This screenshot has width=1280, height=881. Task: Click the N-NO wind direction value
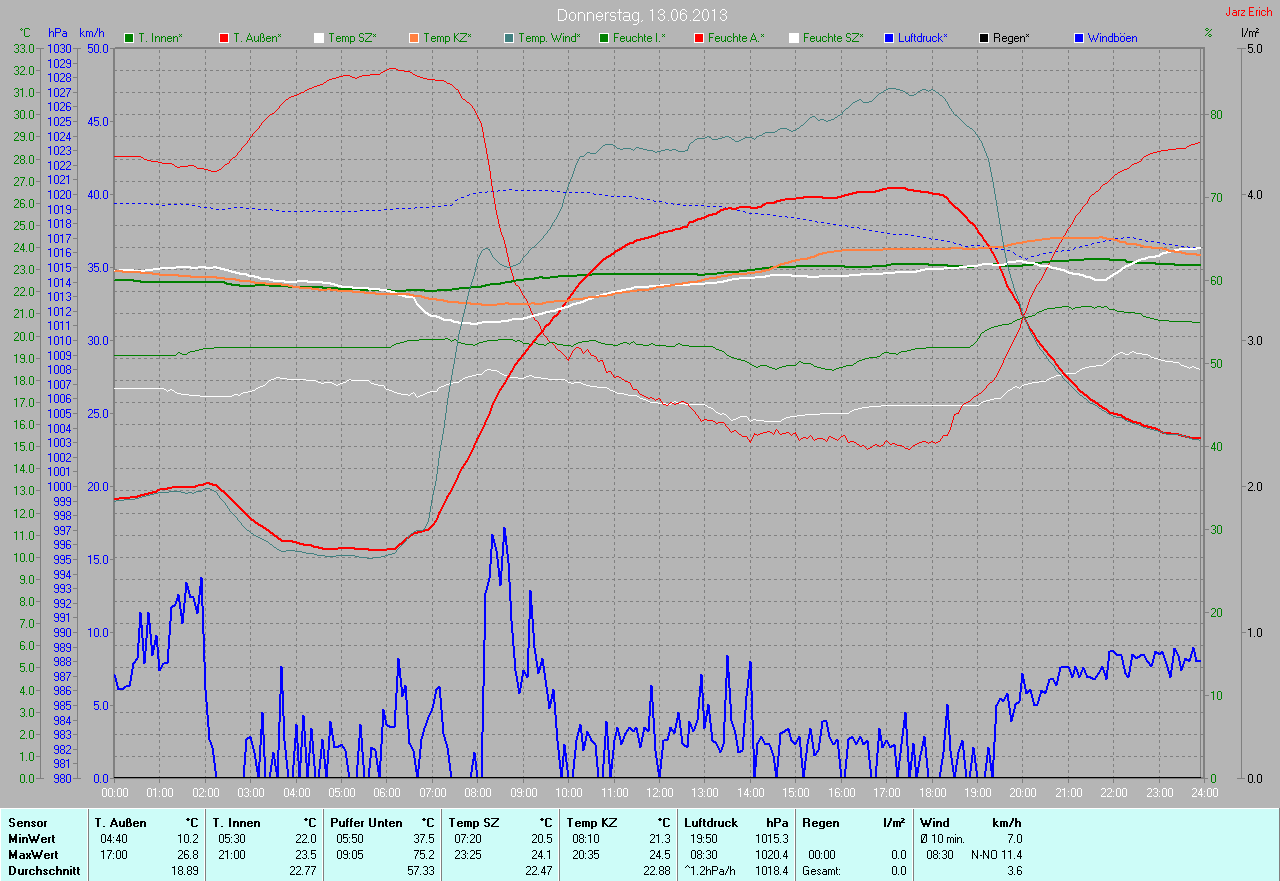click(984, 855)
